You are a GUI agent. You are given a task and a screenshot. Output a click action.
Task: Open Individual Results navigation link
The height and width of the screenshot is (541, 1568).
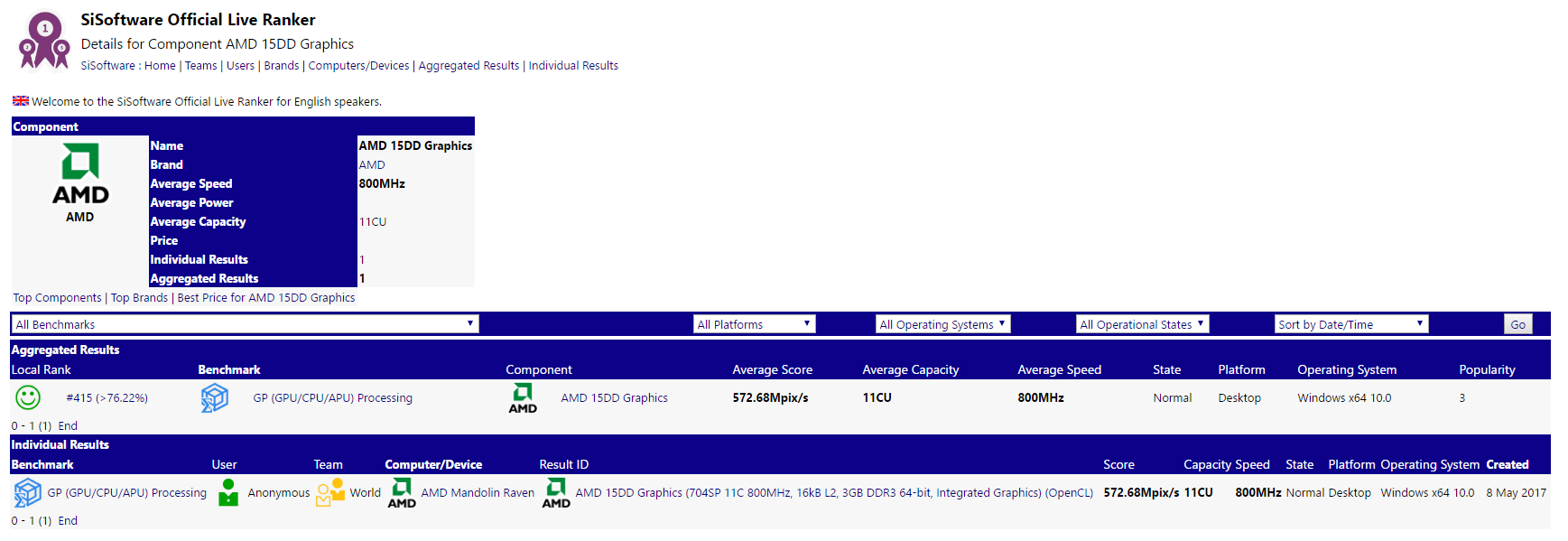pos(573,66)
